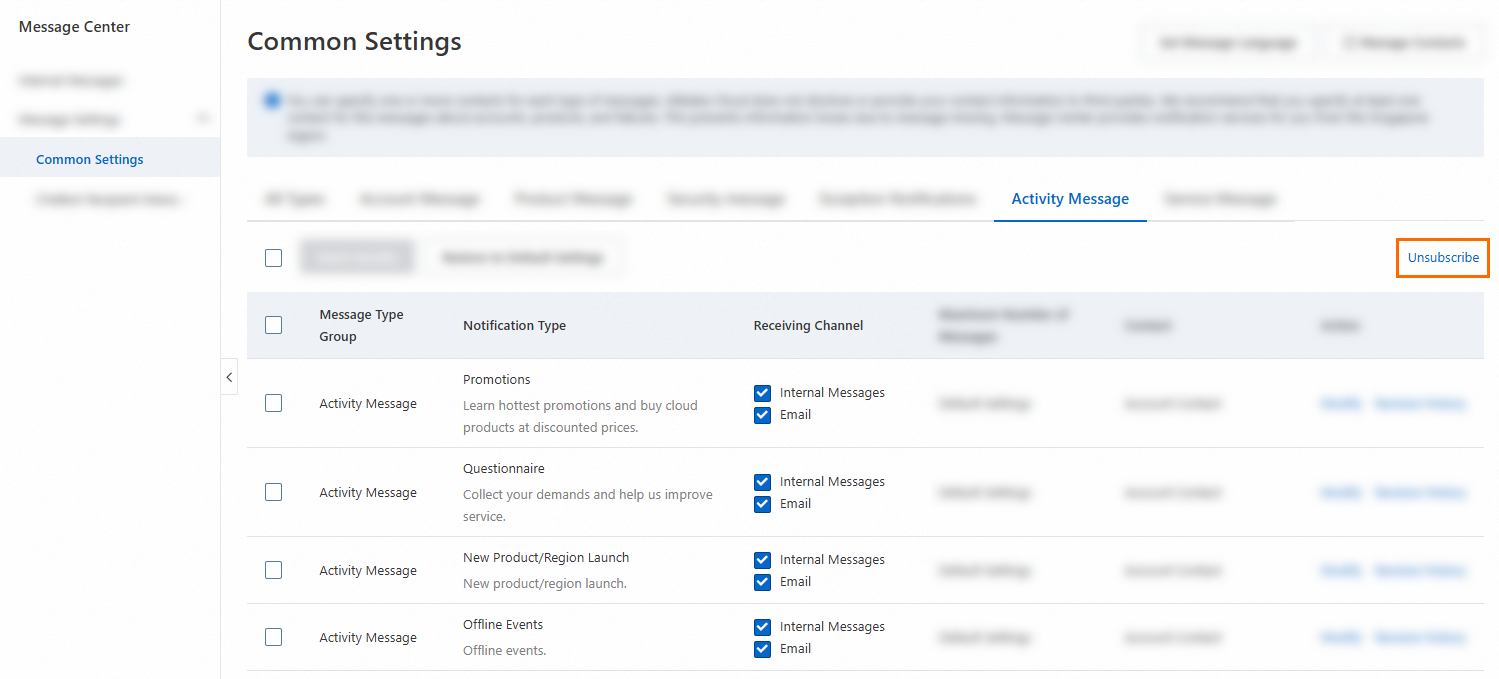The image size is (1499, 679).
Task: Uncheck Internal Messages for New Product/Region Launch
Action: coord(763,560)
